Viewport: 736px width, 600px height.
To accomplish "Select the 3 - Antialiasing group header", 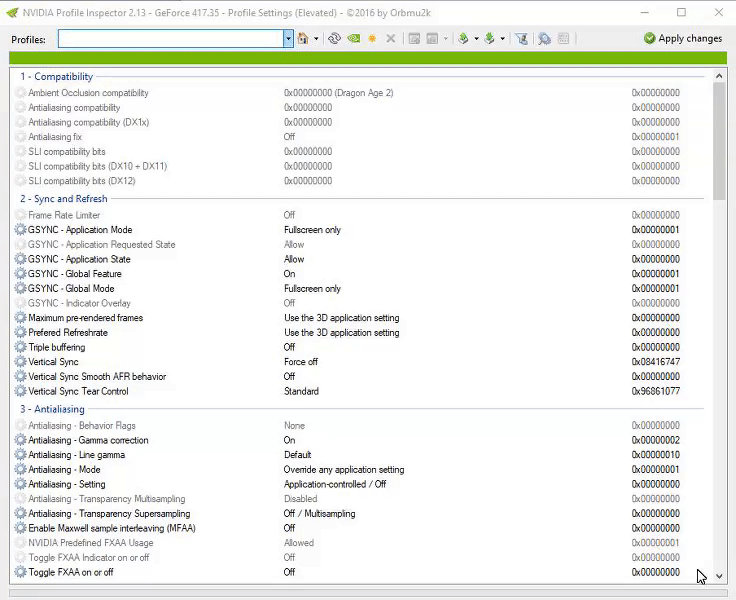I will tap(52, 409).
